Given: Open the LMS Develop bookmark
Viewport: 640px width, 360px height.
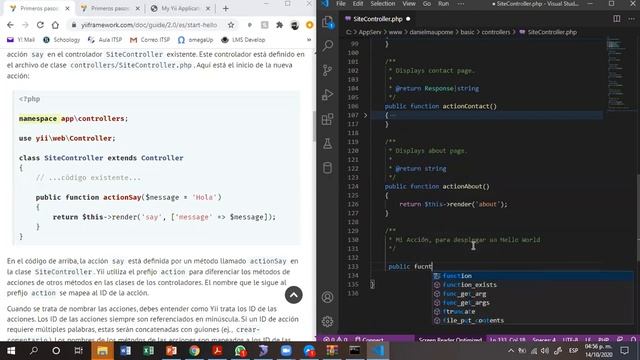Looking at the screenshot, I should (243, 40).
